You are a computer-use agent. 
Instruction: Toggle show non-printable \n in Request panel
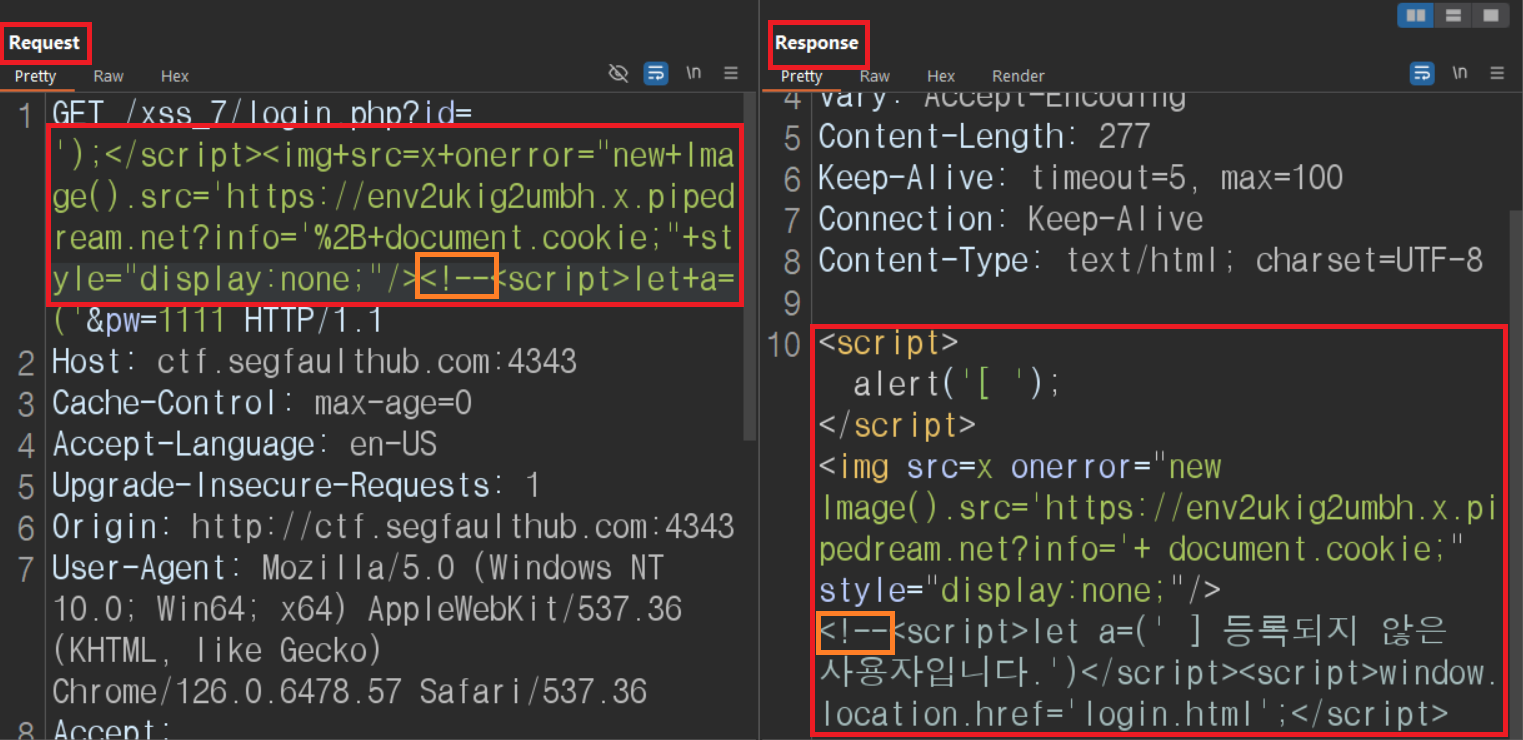(x=694, y=73)
